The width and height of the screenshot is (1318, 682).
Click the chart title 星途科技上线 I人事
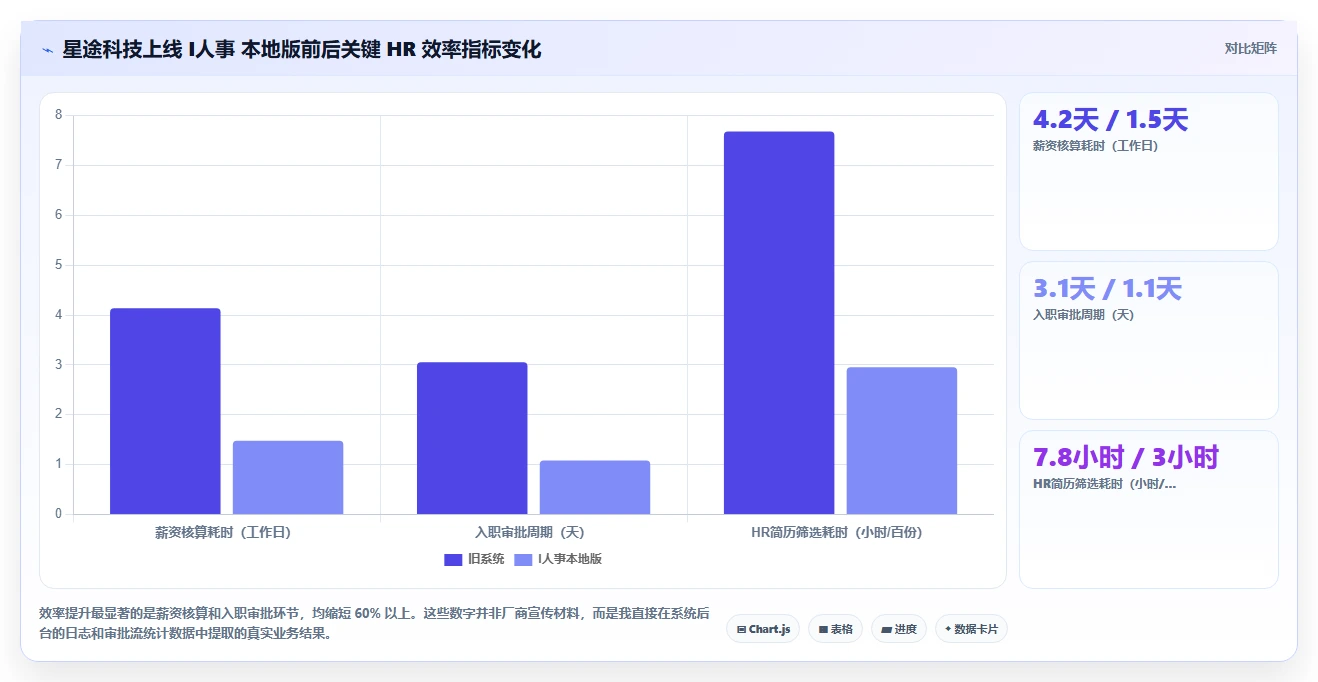click(301, 50)
